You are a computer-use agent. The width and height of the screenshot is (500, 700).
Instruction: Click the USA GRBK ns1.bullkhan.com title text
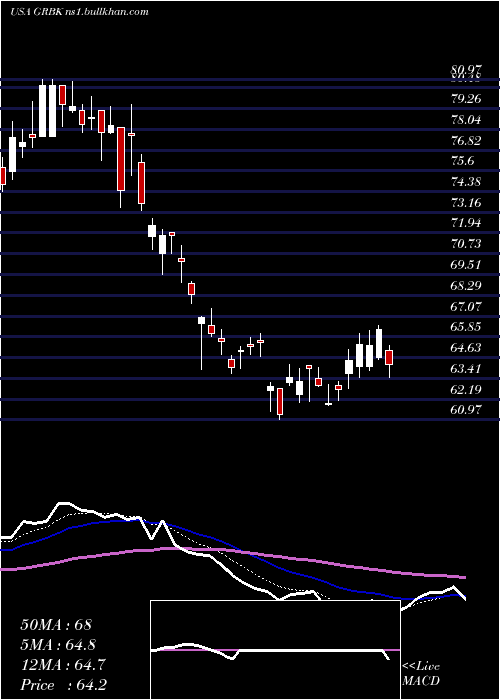point(79,12)
